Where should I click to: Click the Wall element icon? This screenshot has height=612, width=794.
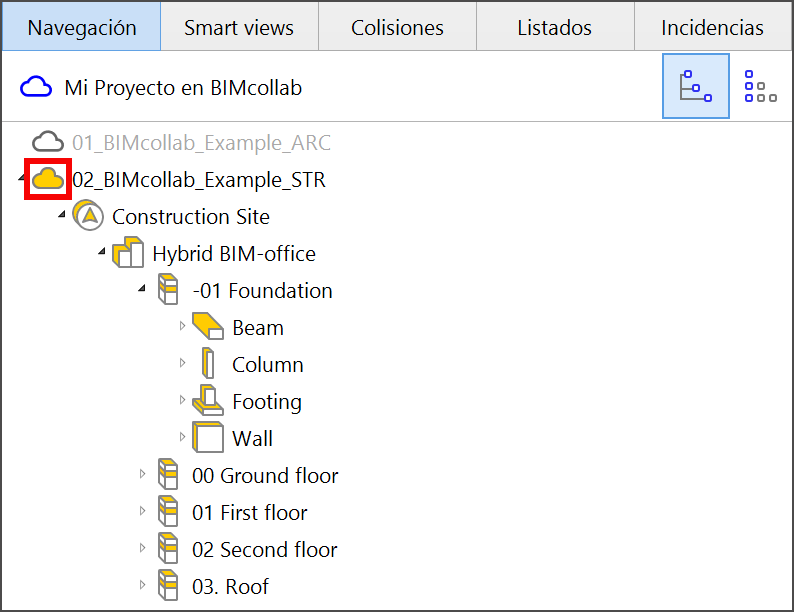208,437
